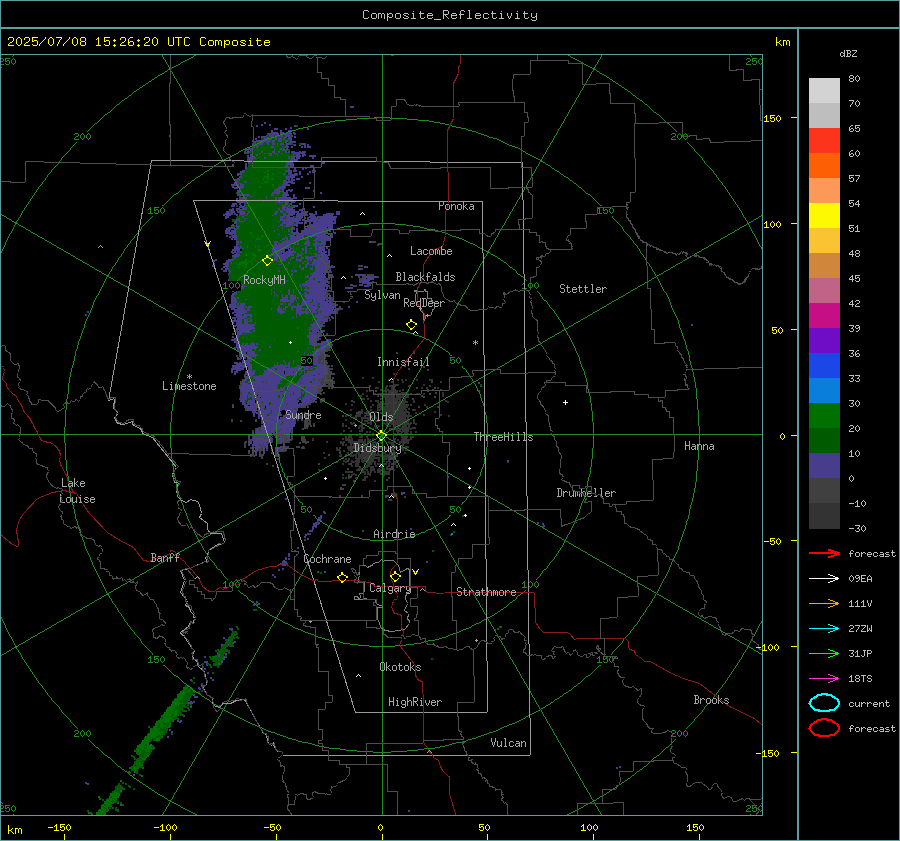Viewport: 900px width, 841px height.
Task: Click the Blackfalds map label
Action: coord(425,277)
